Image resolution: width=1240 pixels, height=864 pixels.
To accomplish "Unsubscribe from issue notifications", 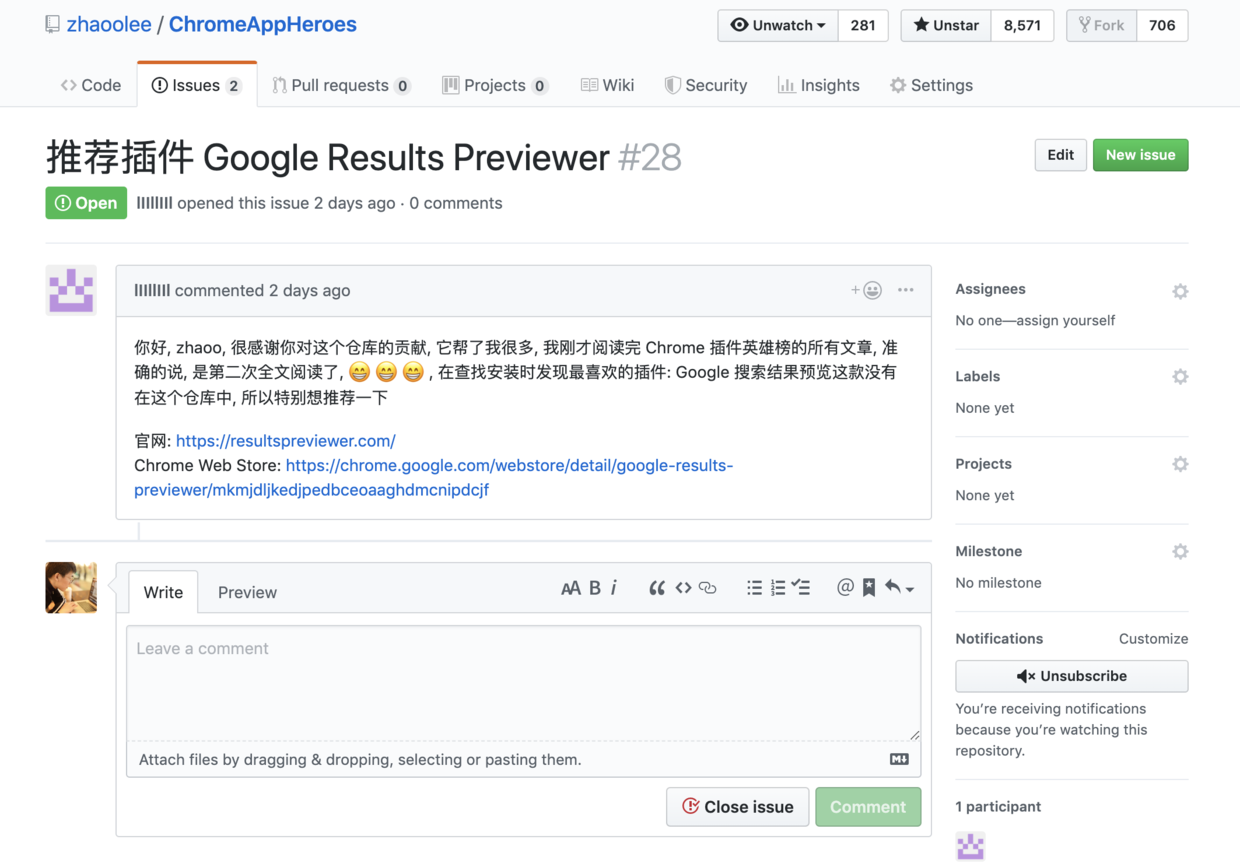I will (1071, 676).
